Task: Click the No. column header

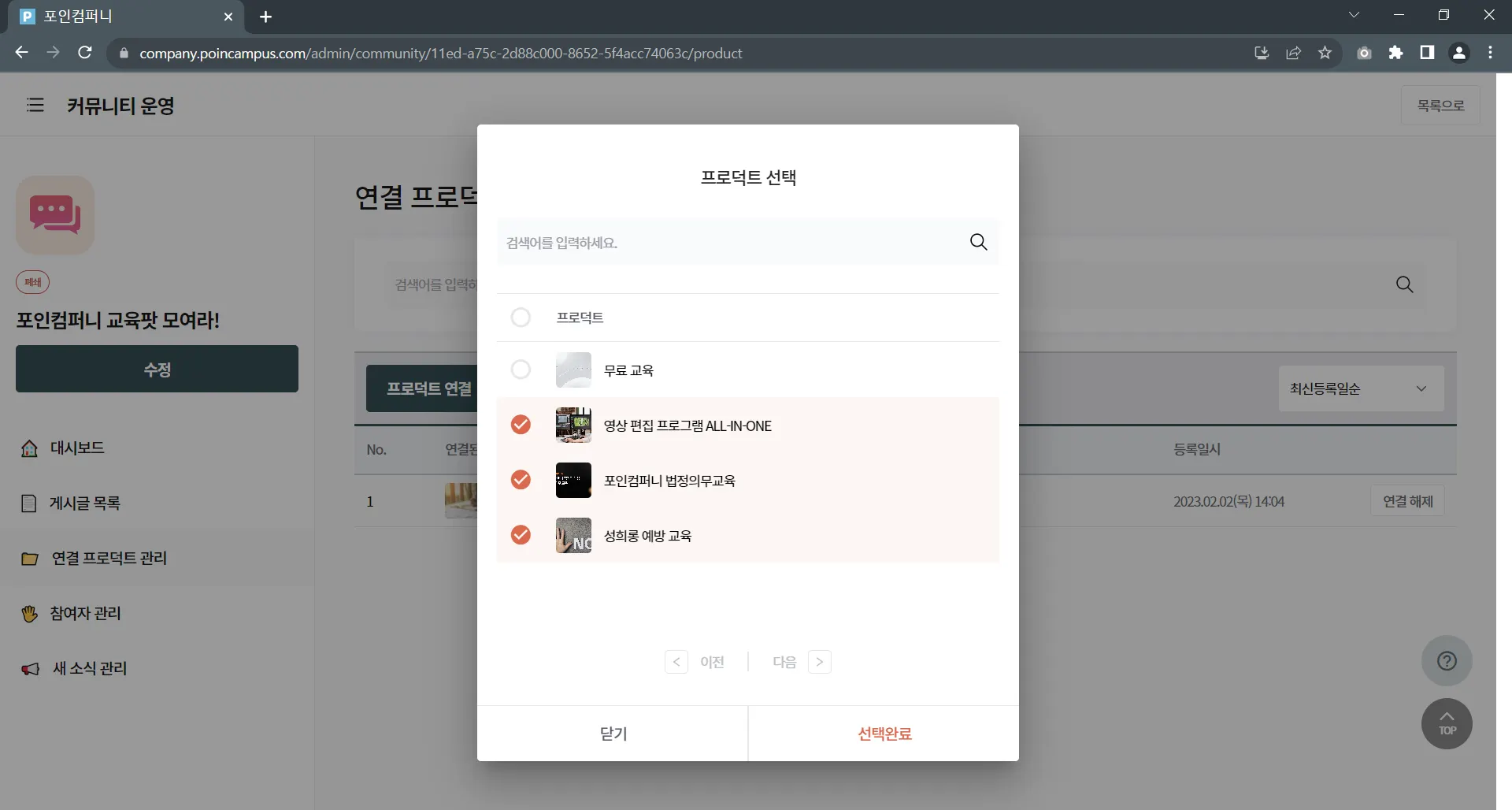Action: click(376, 449)
